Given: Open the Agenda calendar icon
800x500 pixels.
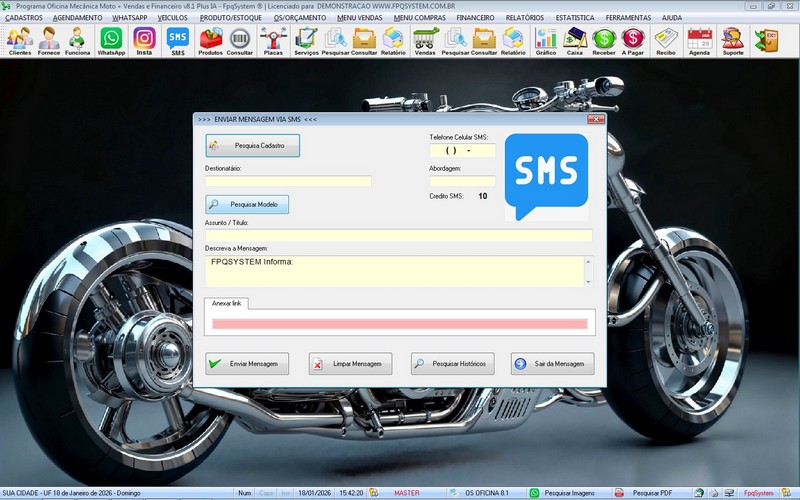Looking at the screenshot, I should point(700,40).
